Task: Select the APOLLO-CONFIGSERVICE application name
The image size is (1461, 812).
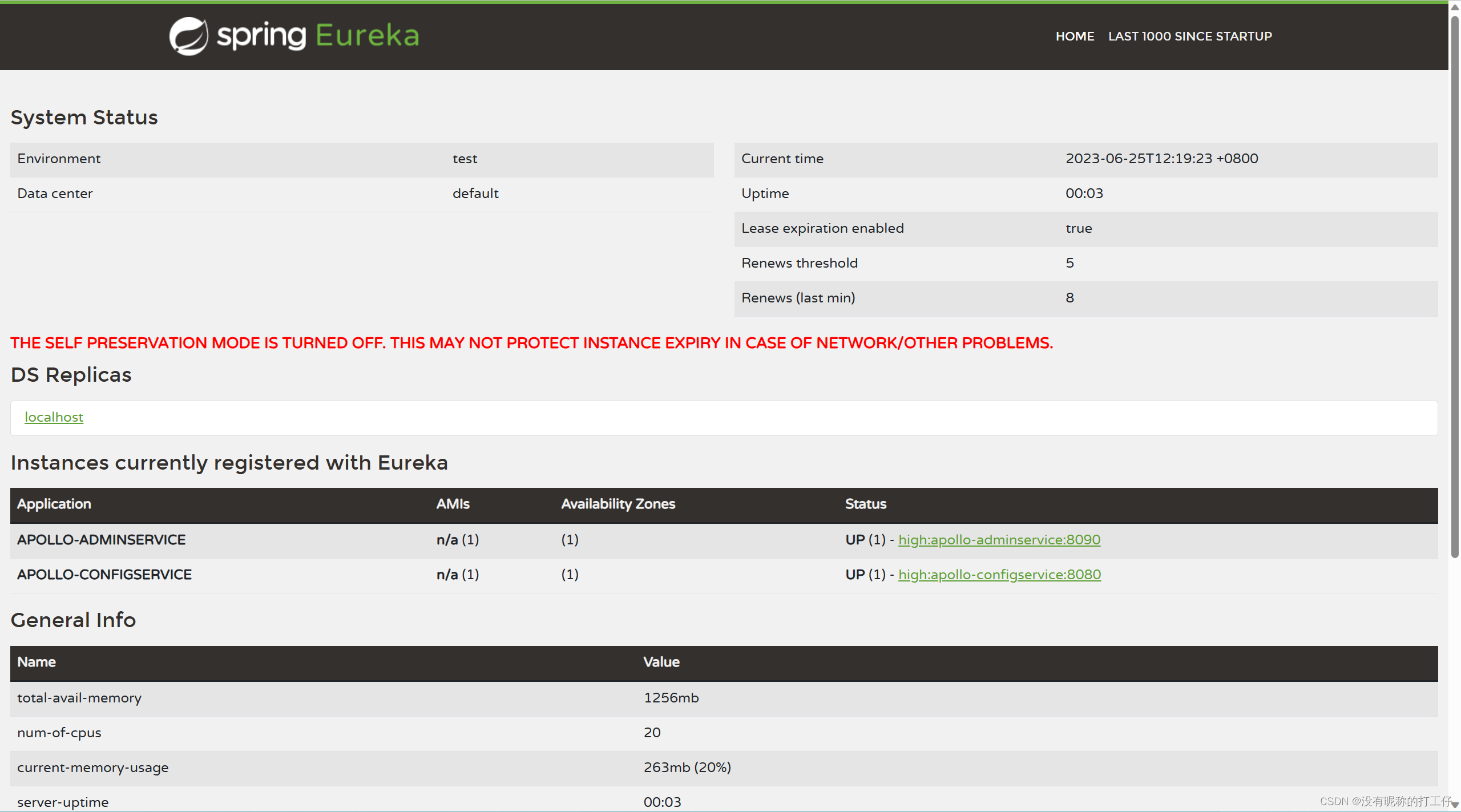Action: pyautogui.click(x=104, y=575)
